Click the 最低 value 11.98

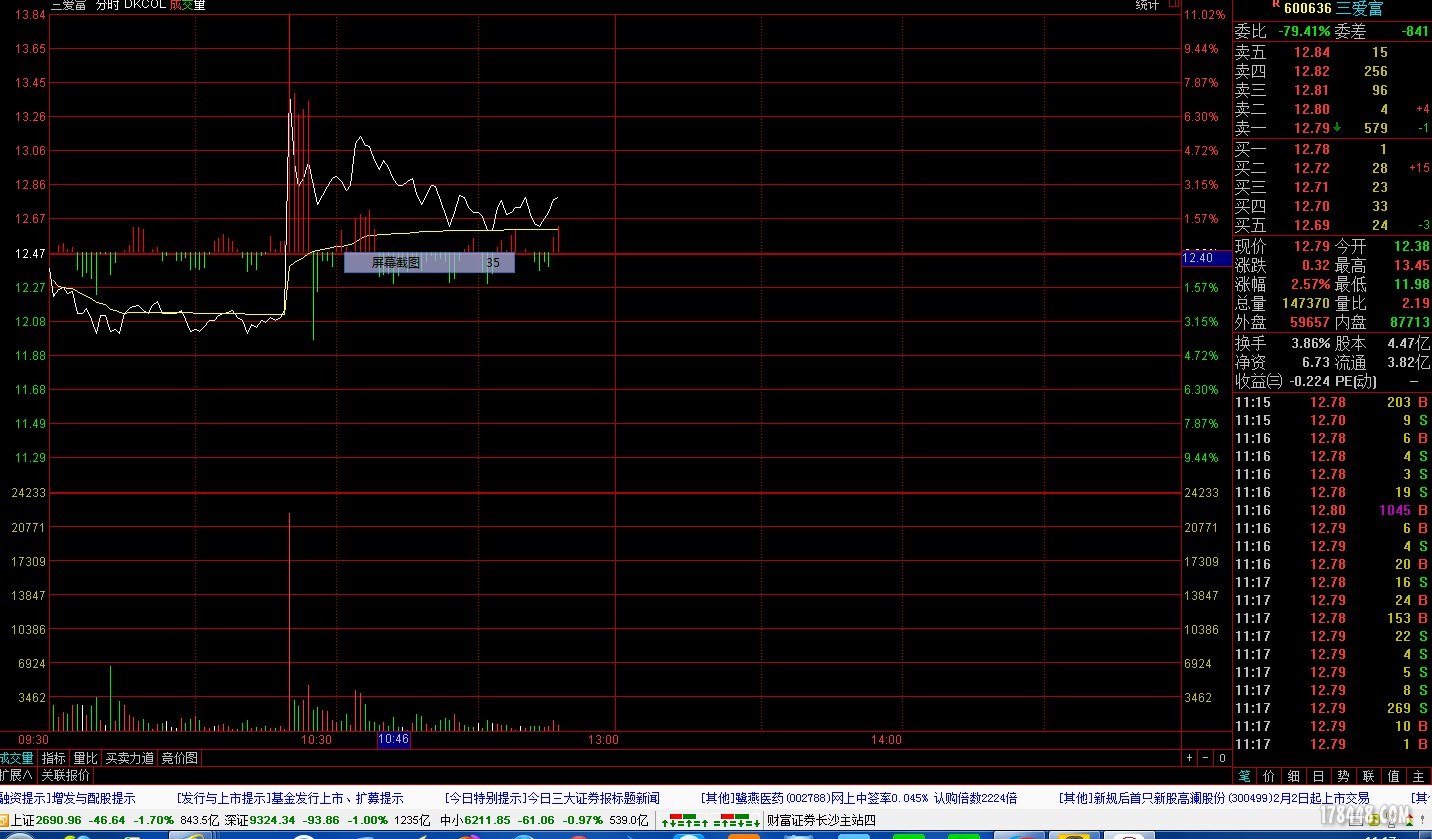coord(1411,284)
